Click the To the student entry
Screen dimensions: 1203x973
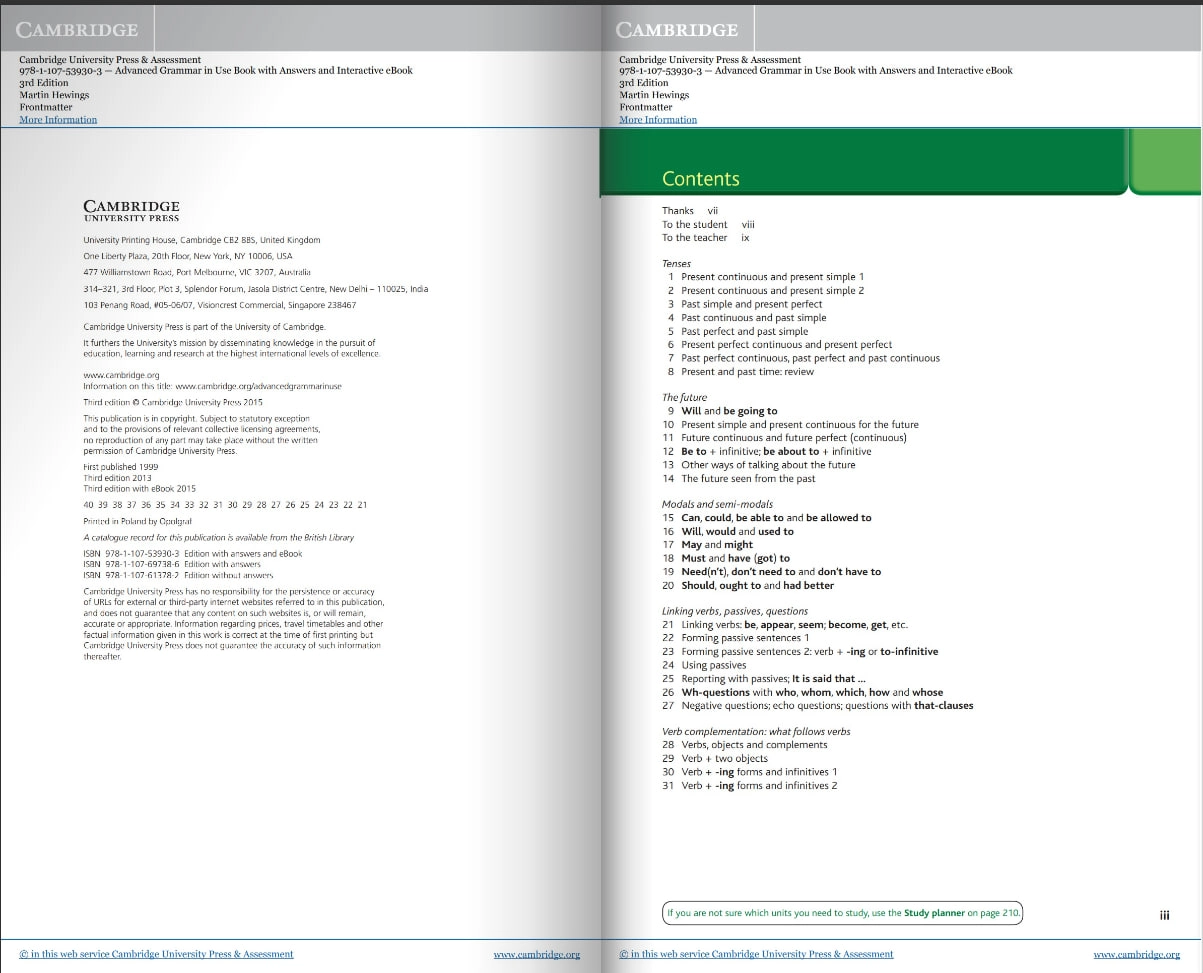694,224
